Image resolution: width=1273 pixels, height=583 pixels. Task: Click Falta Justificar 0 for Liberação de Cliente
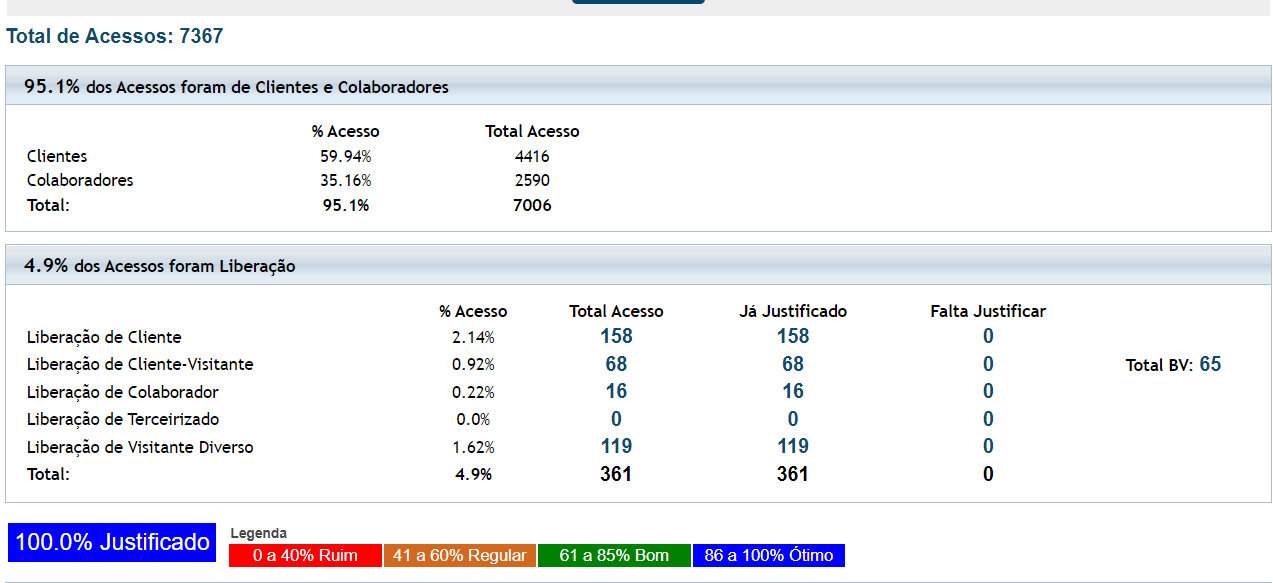coord(988,337)
